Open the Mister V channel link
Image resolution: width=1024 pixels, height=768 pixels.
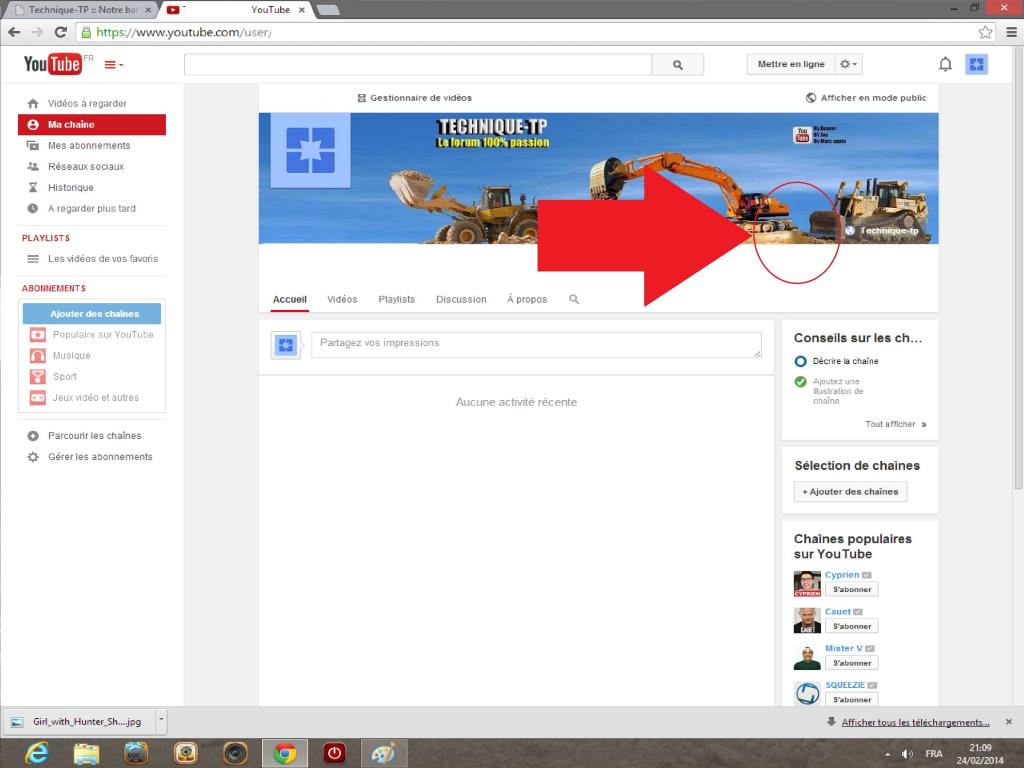coord(843,648)
